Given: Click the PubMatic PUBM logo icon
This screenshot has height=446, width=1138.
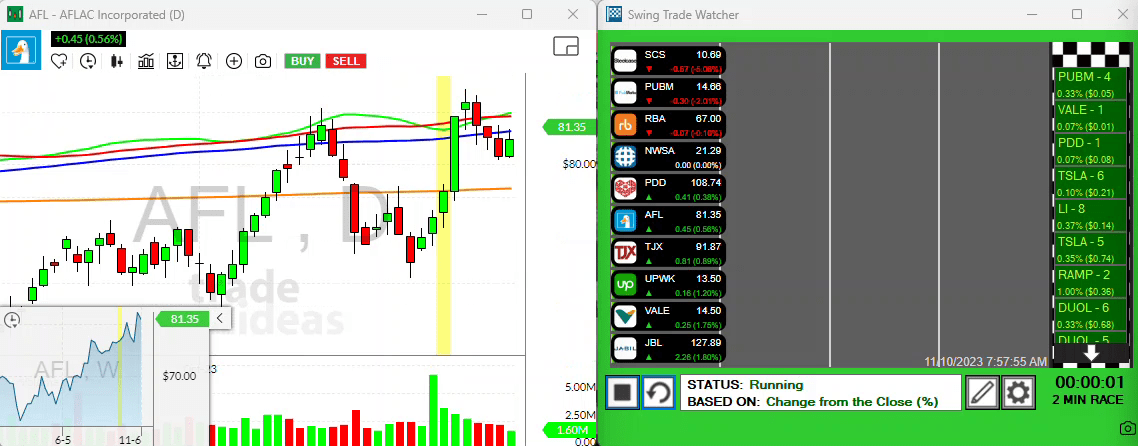Looking at the screenshot, I should point(625,93).
